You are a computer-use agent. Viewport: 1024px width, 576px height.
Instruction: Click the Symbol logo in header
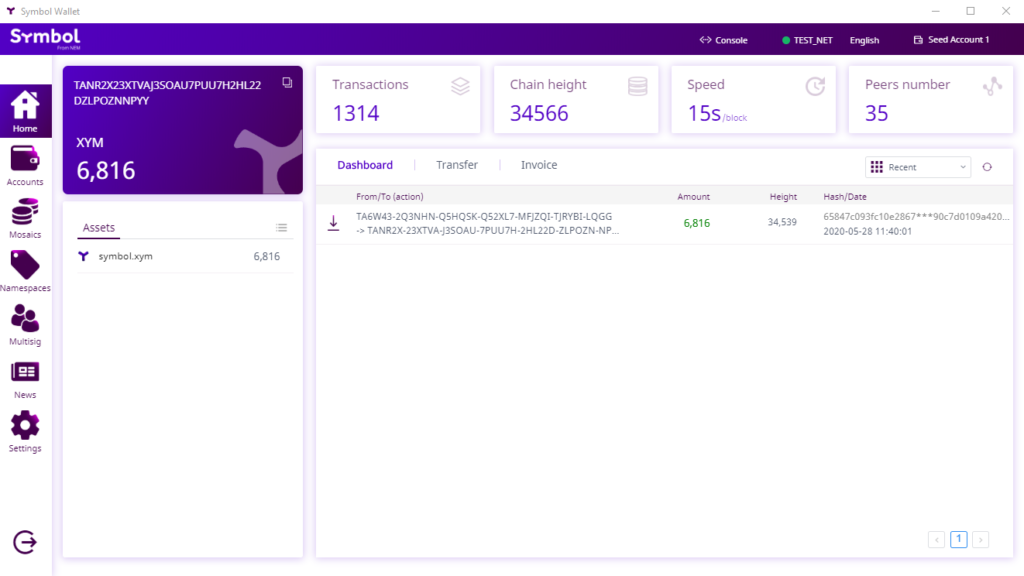click(45, 38)
